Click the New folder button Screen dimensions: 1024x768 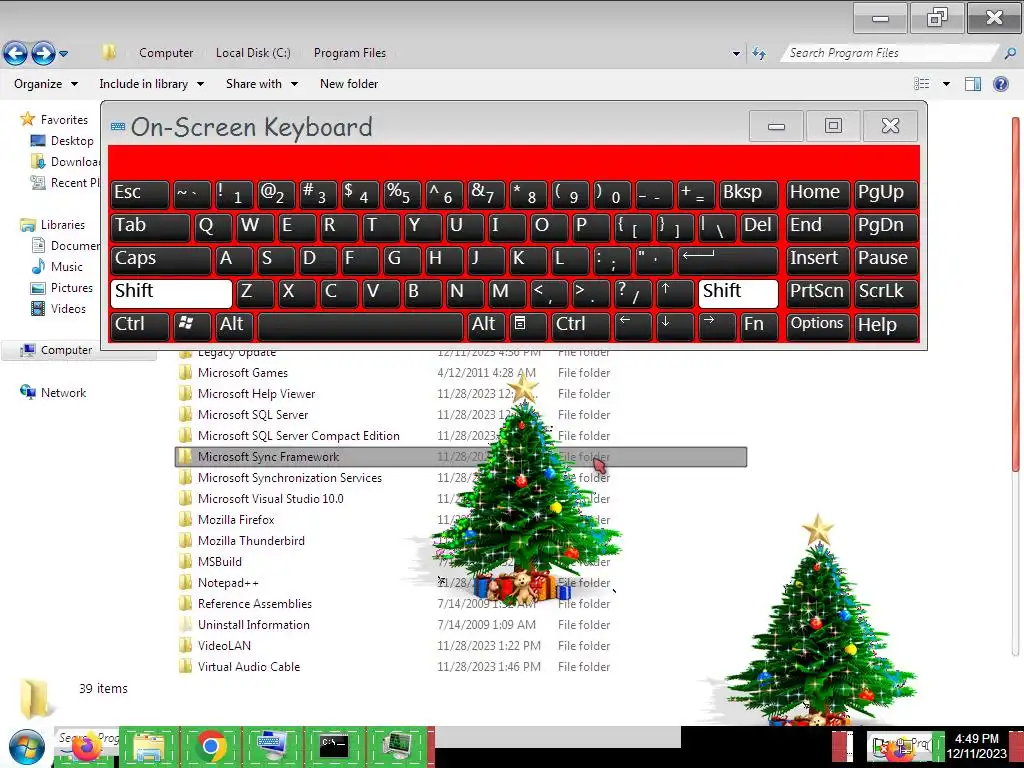tap(349, 84)
